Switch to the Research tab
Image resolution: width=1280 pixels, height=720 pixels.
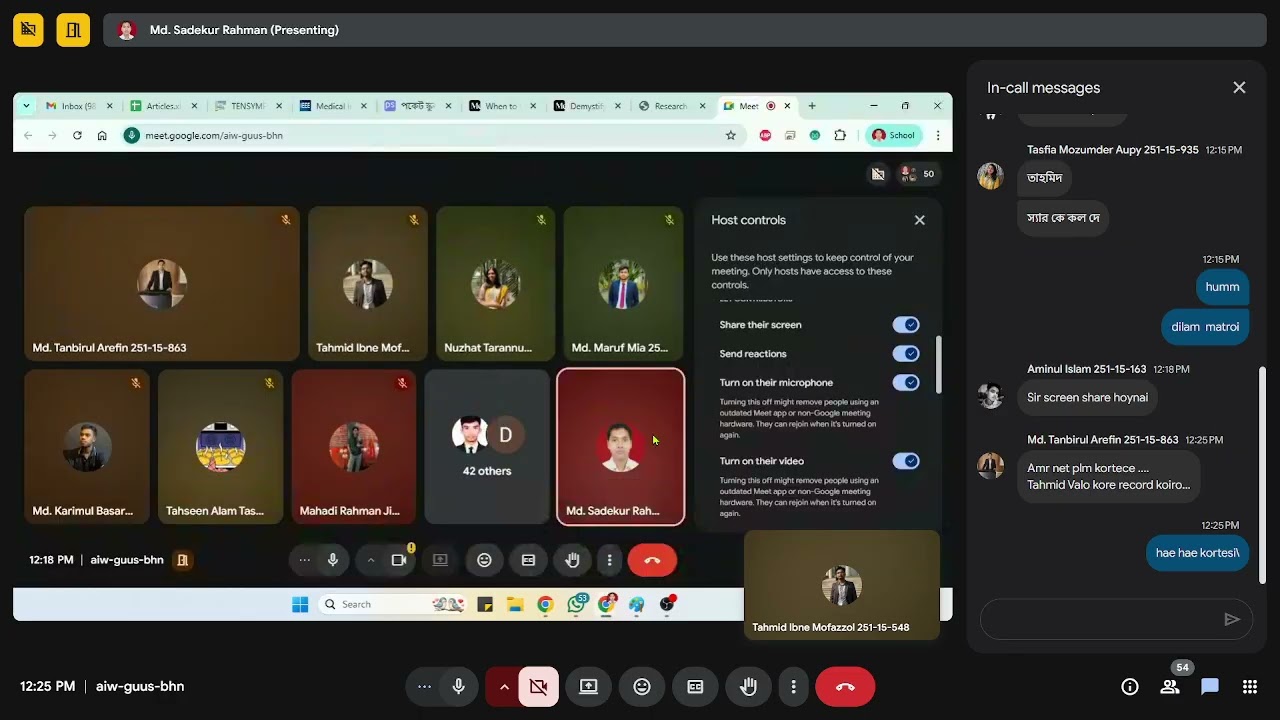tap(671, 106)
